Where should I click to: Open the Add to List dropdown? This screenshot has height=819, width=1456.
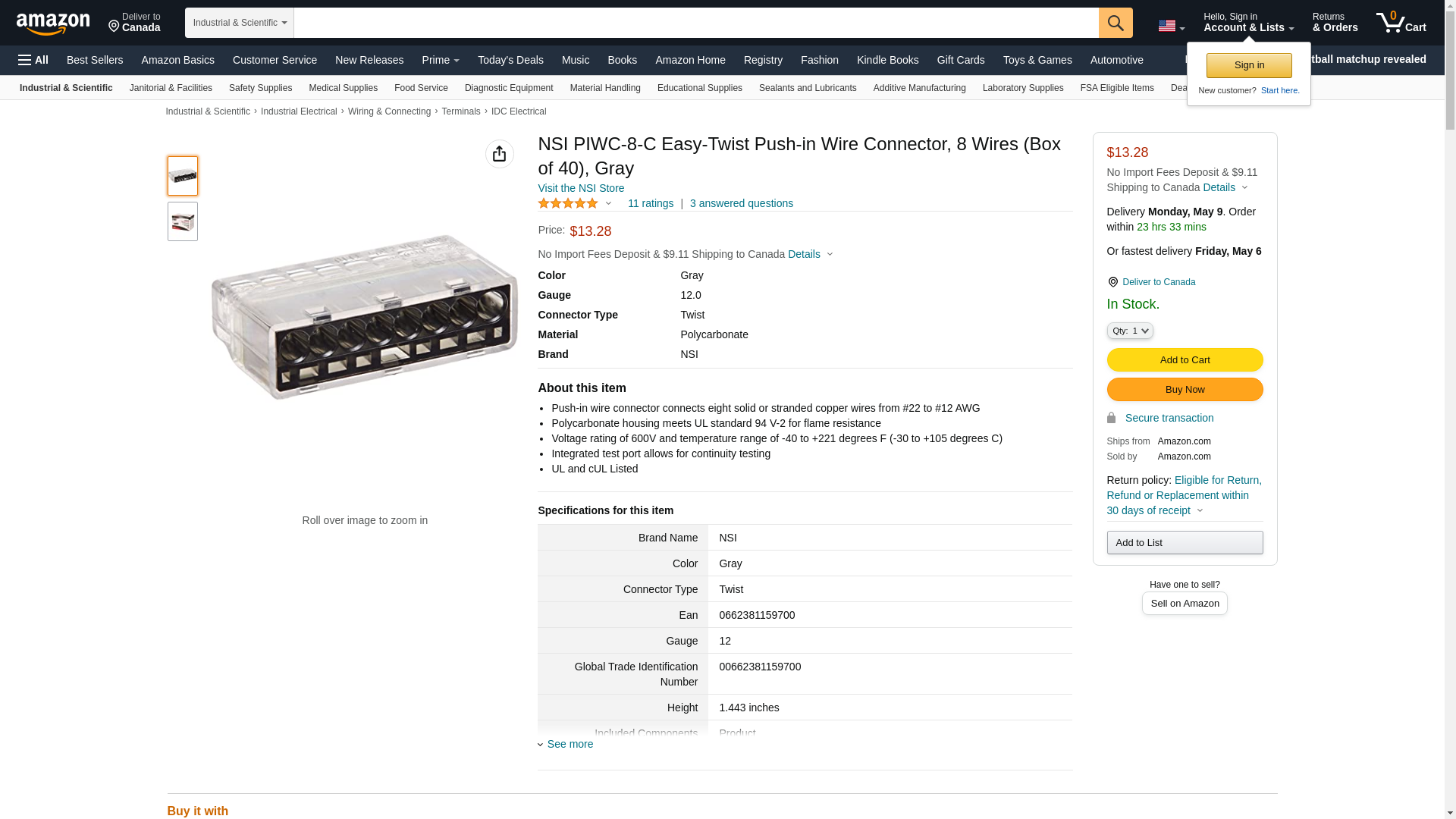[x=1184, y=543]
